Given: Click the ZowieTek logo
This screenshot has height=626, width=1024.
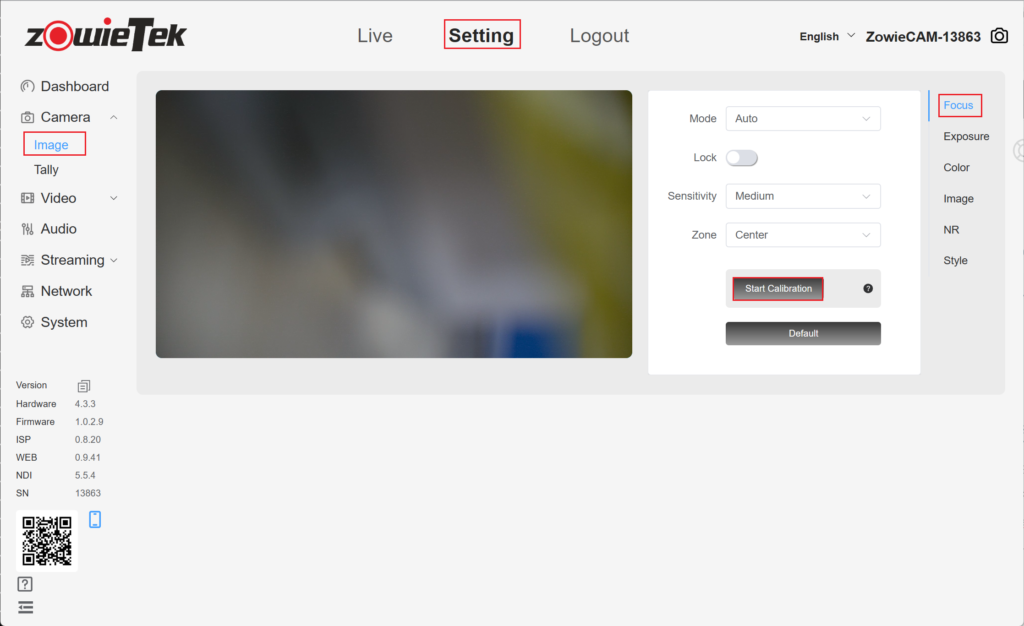Looking at the screenshot, I should tap(106, 35).
